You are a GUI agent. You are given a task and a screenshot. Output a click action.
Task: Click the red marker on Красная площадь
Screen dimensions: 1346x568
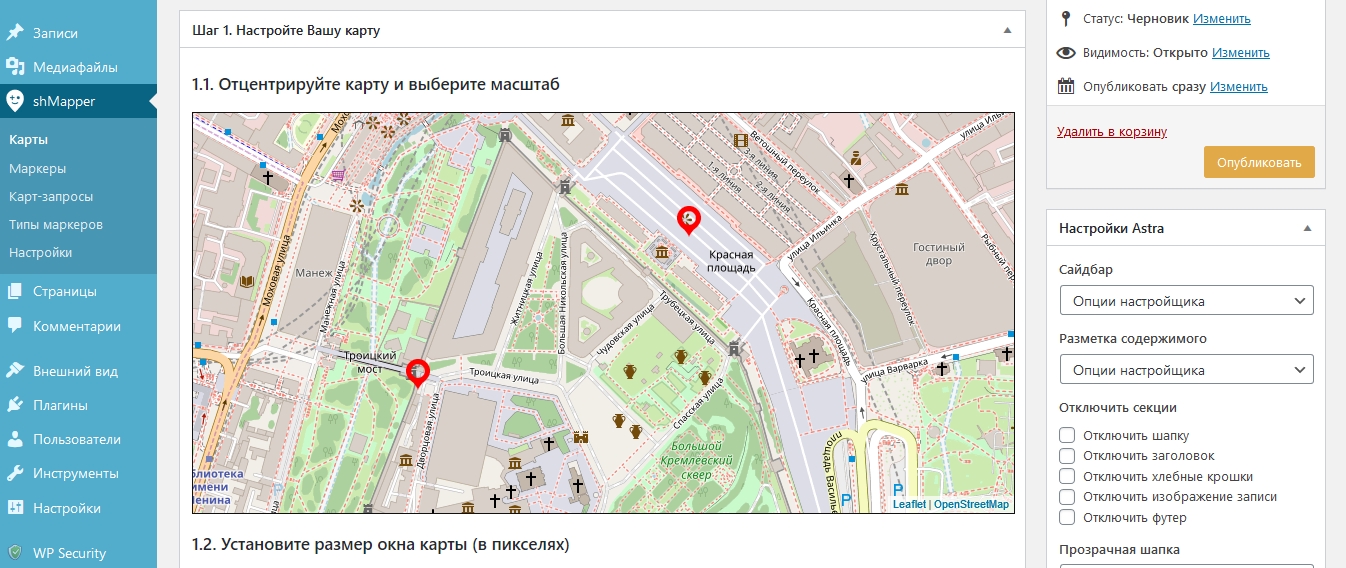pyautogui.click(x=688, y=218)
